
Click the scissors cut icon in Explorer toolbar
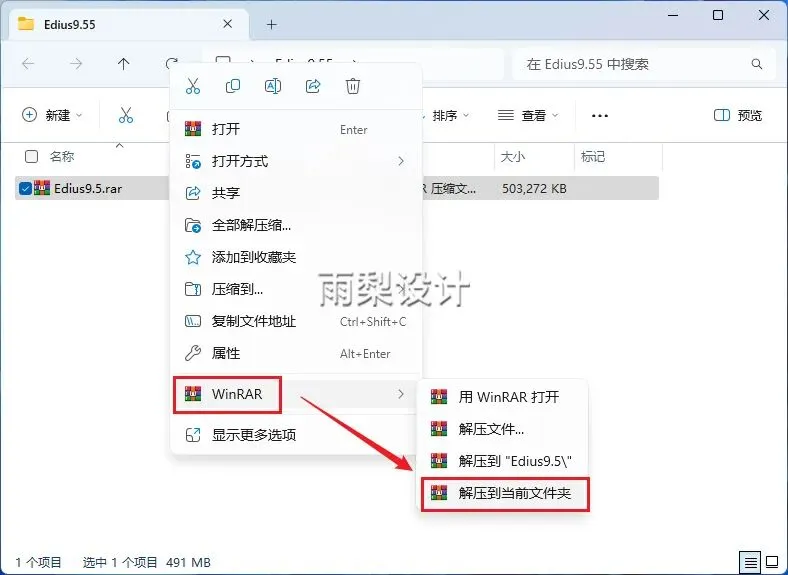tap(126, 115)
